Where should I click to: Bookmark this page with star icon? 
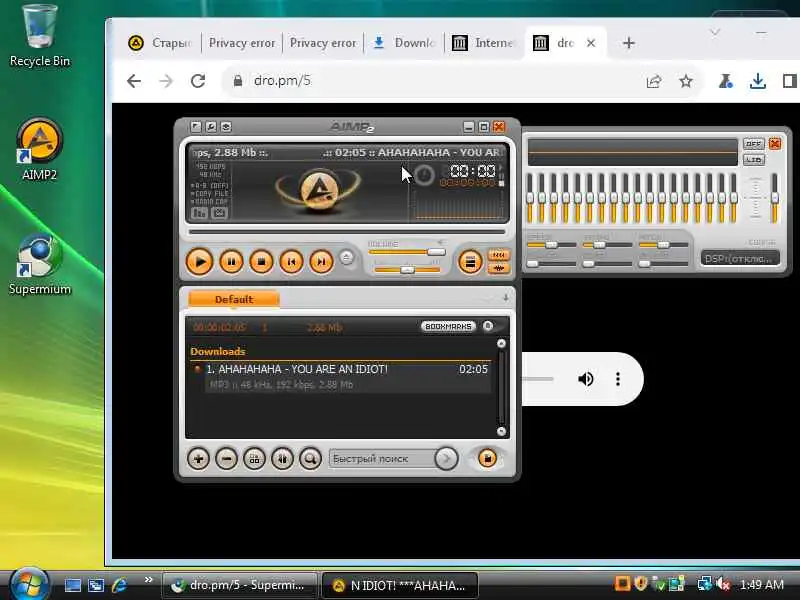(686, 81)
